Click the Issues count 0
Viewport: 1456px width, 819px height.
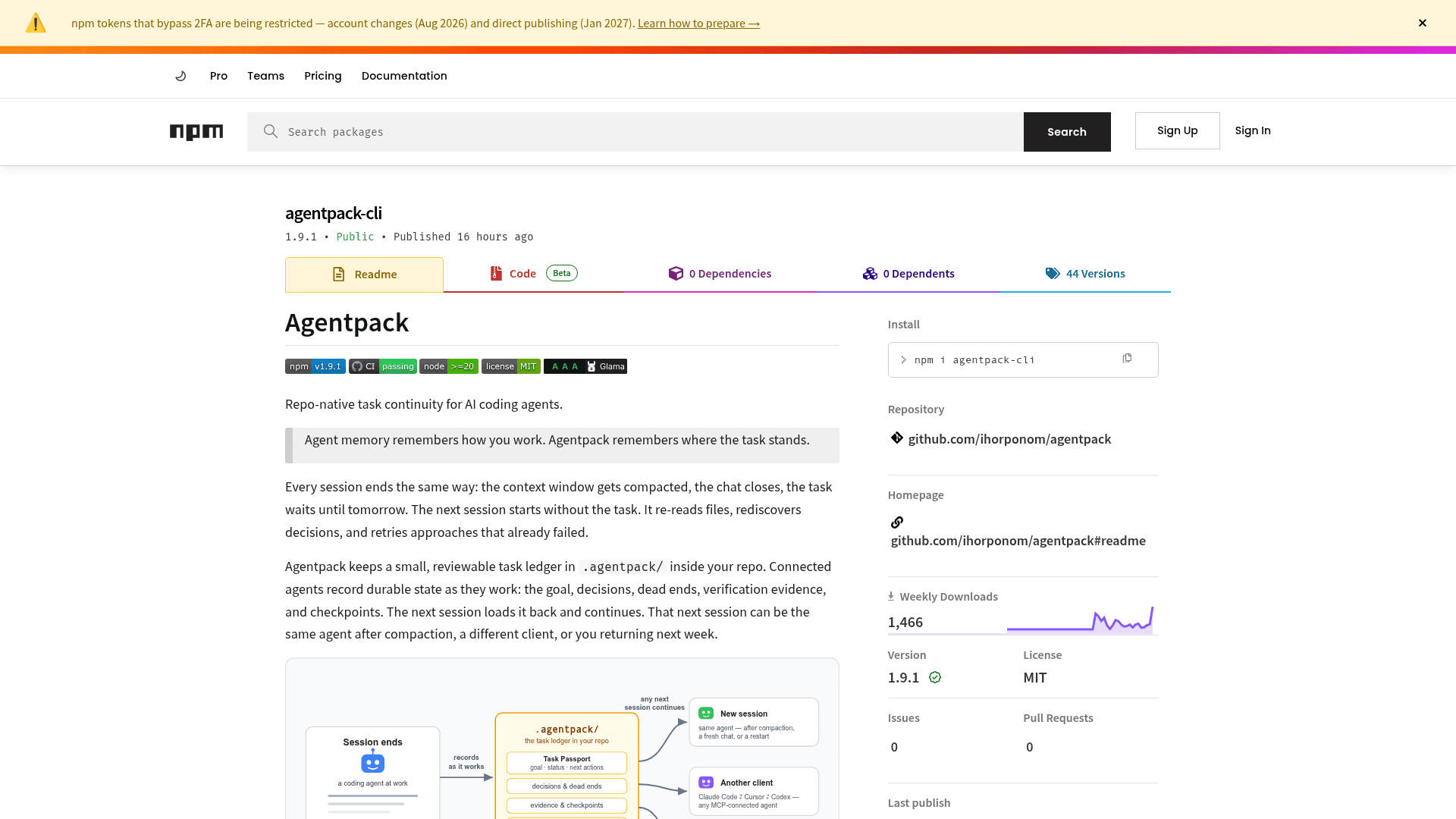(x=894, y=747)
